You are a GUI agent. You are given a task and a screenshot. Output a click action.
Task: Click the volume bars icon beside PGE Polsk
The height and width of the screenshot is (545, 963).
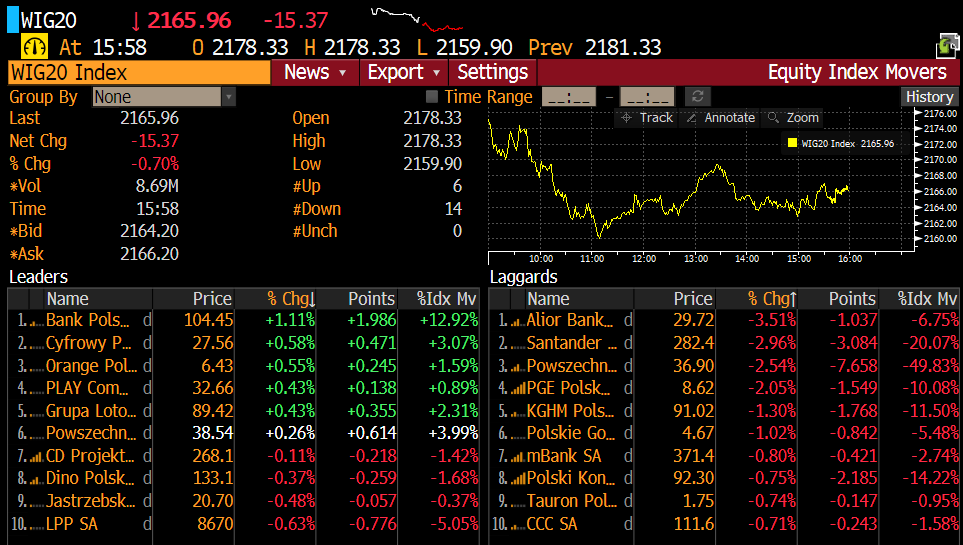[518, 389]
